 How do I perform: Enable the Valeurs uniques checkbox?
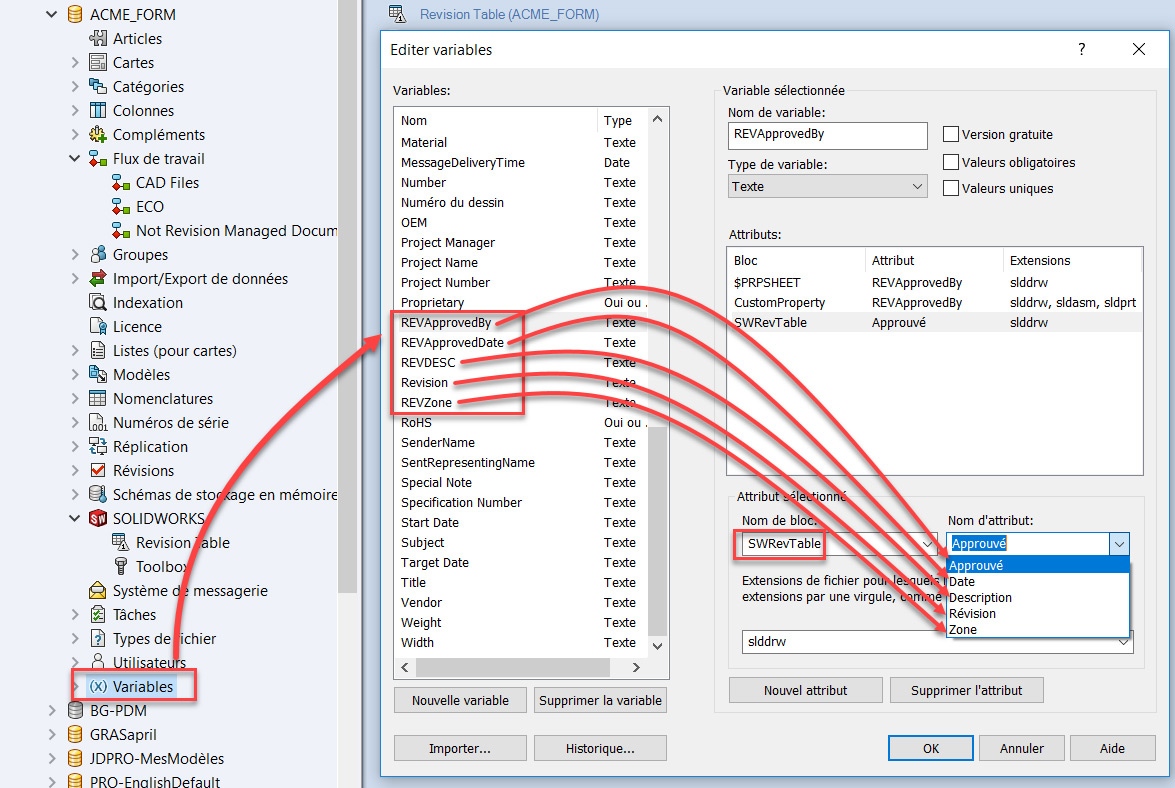click(951, 188)
